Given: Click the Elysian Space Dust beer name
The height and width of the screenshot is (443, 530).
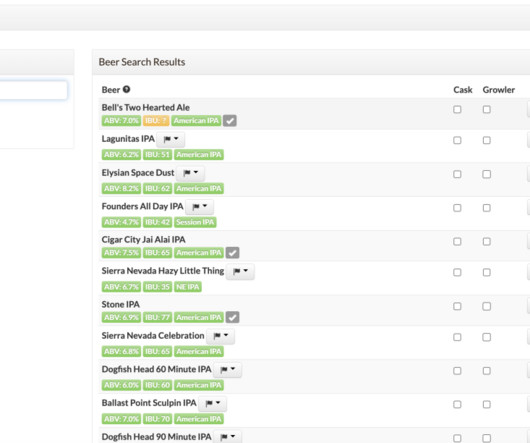Looking at the screenshot, I should [138, 173].
